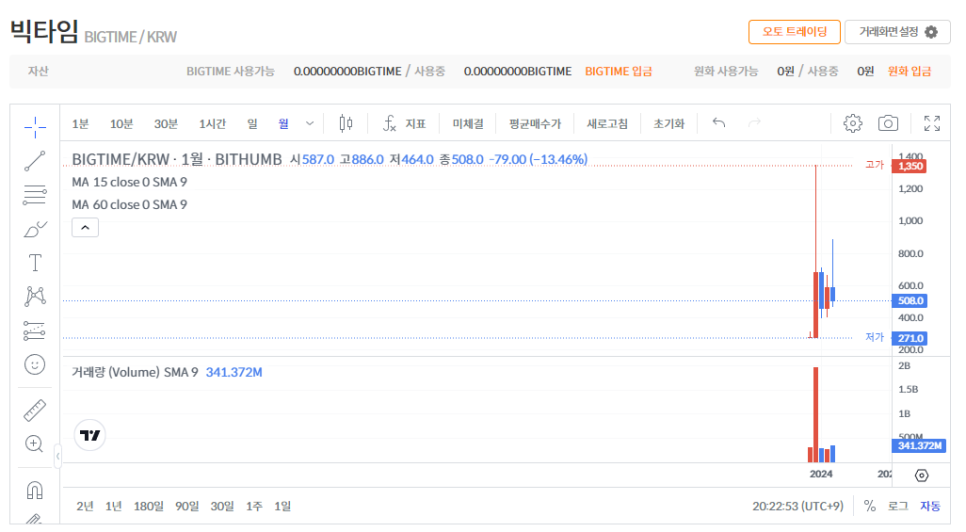
Task: Toggle 로그 logarithmic scale
Action: 898,506
